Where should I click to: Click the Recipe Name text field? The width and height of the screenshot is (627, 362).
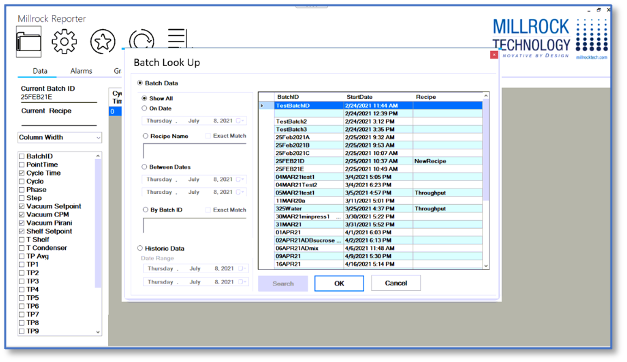[195, 151]
